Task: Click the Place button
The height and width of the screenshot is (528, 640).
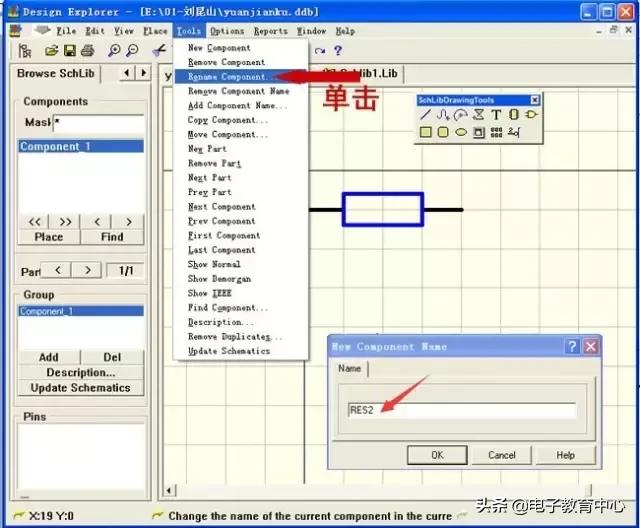Action: tap(49, 237)
